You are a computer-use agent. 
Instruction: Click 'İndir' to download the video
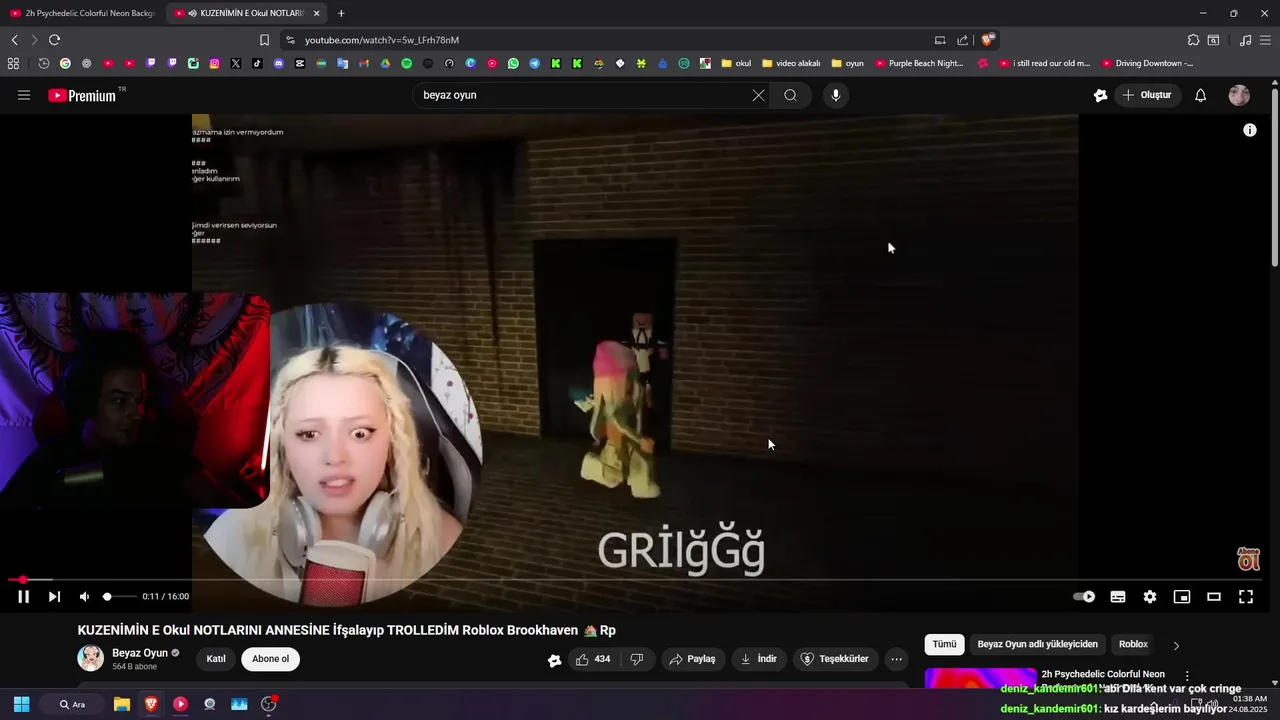tap(759, 659)
